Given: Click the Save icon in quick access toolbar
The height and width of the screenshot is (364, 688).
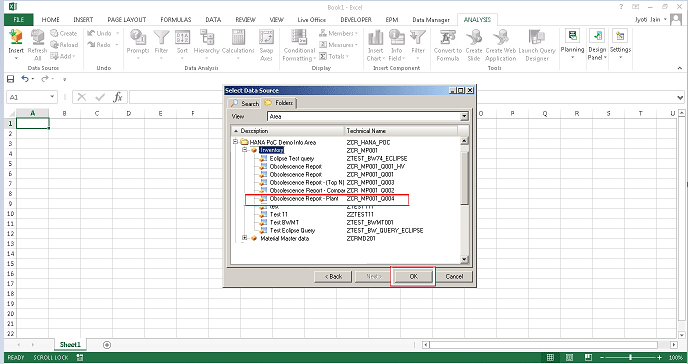Looking at the screenshot, I should pos(11,79).
